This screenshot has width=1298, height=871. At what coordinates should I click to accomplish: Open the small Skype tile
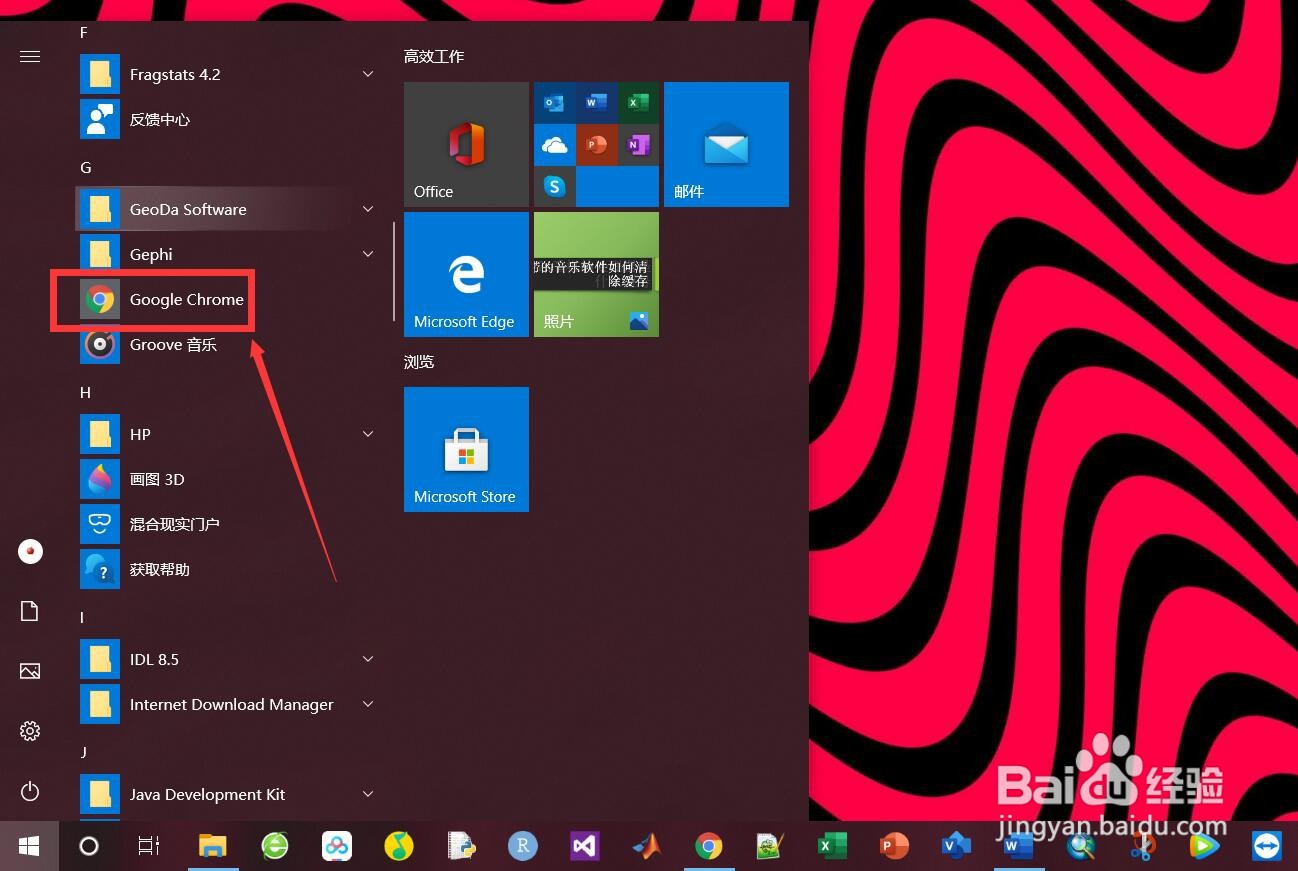coord(554,186)
